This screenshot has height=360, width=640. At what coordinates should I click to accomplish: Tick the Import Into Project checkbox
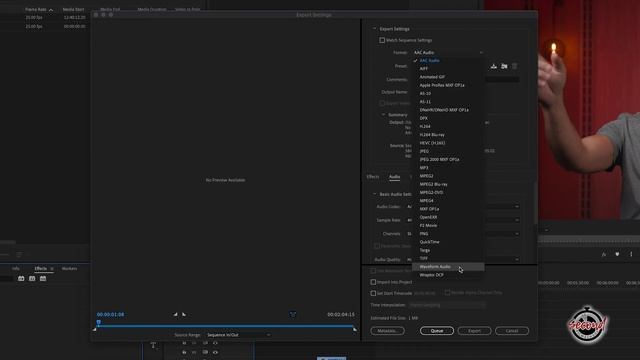373,282
